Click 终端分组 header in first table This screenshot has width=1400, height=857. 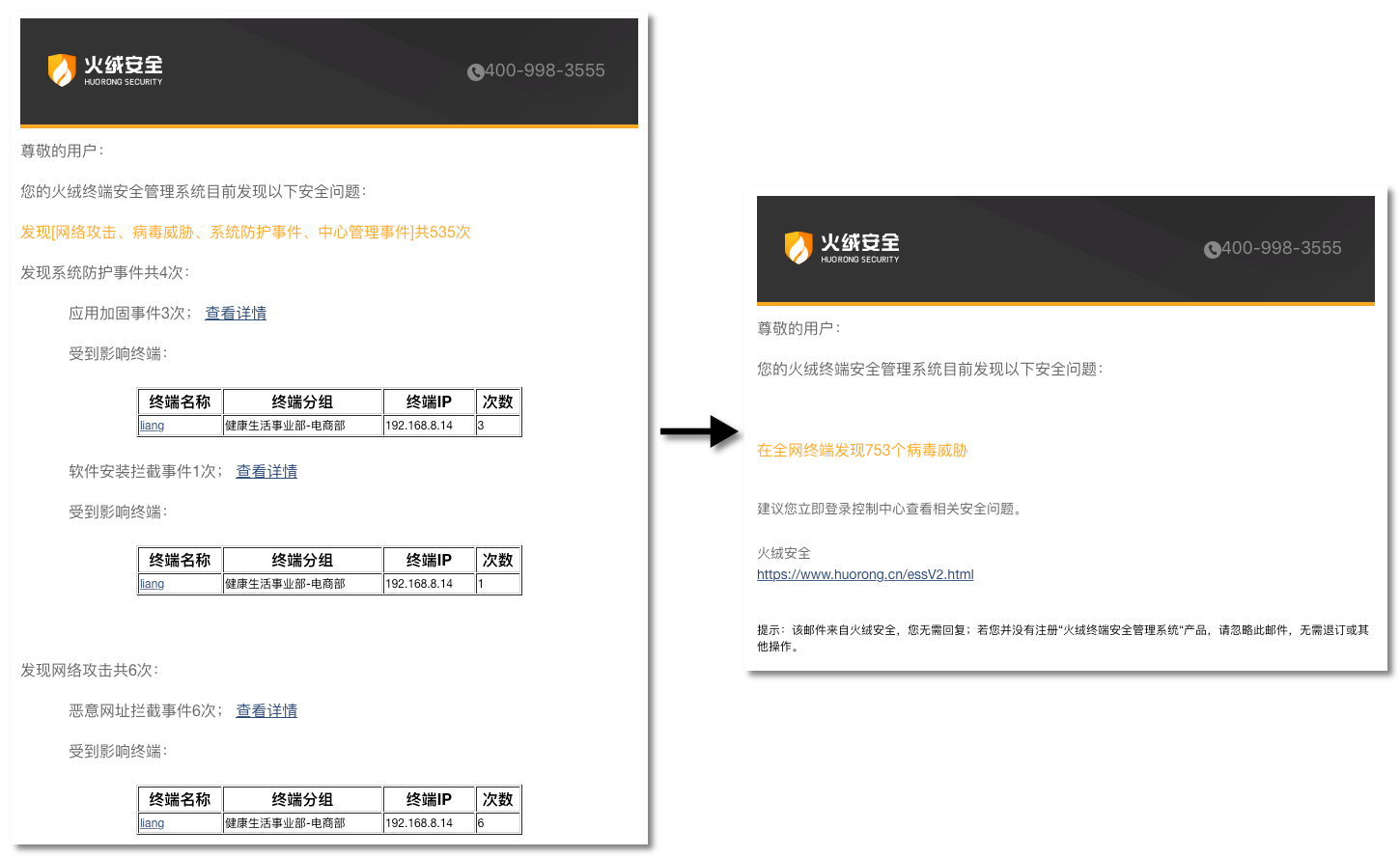point(302,401)
